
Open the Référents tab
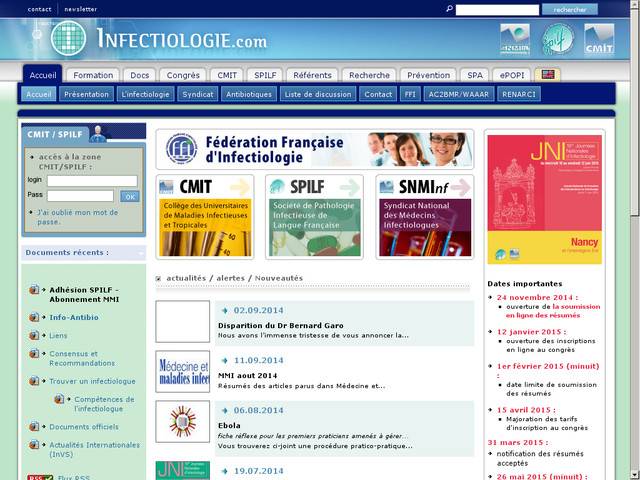pyautogui.click(x=312, y=75)
